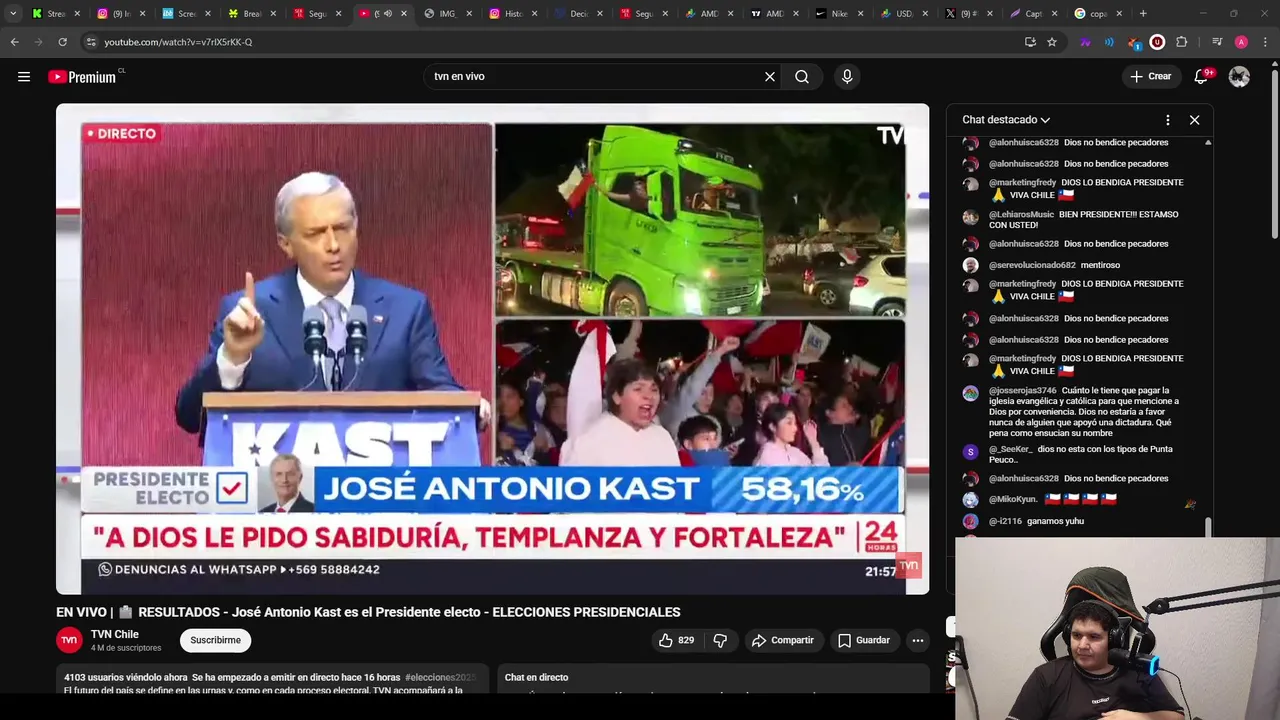Close the Nike tab
This screenshot has width=1280, height=720.
coord(860,14)
